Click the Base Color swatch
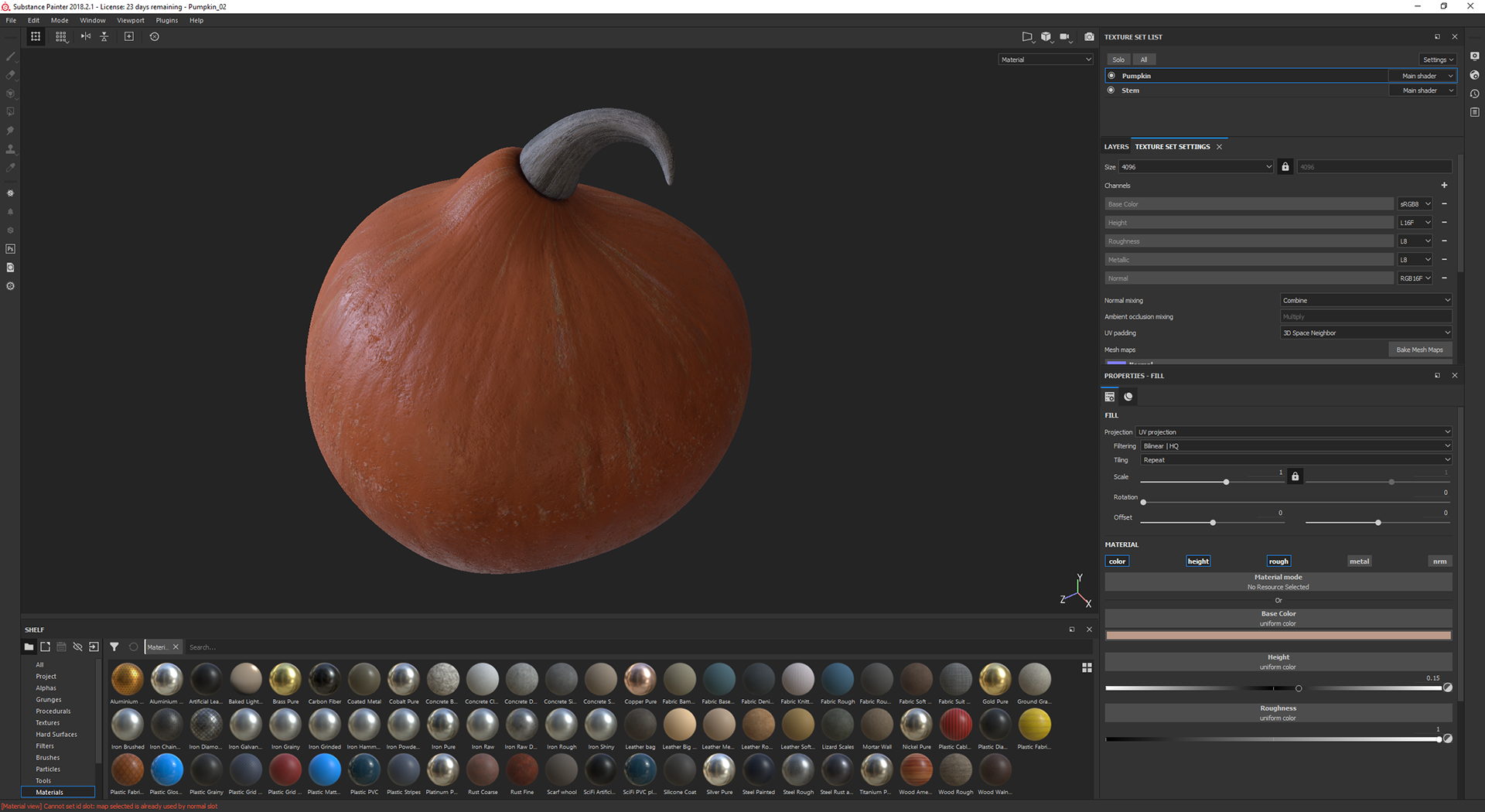 [x=1278, y=636]
